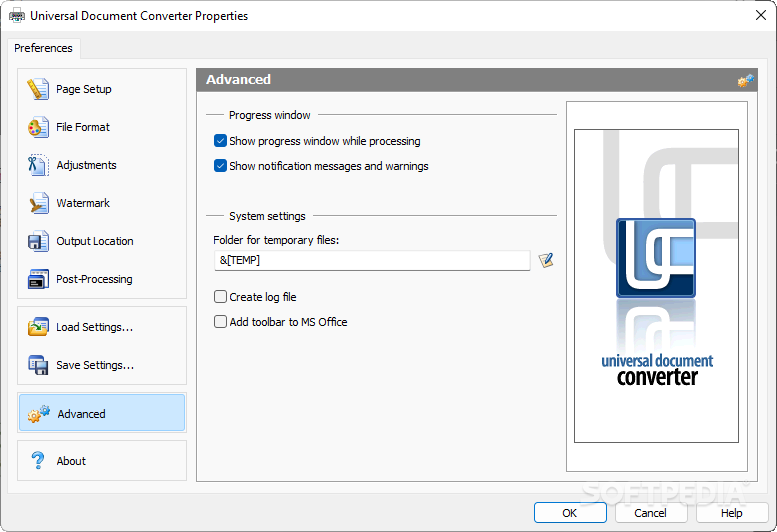
Task: Click the 'Show progress window while processing' label
Action: click(x=325, y=141)
